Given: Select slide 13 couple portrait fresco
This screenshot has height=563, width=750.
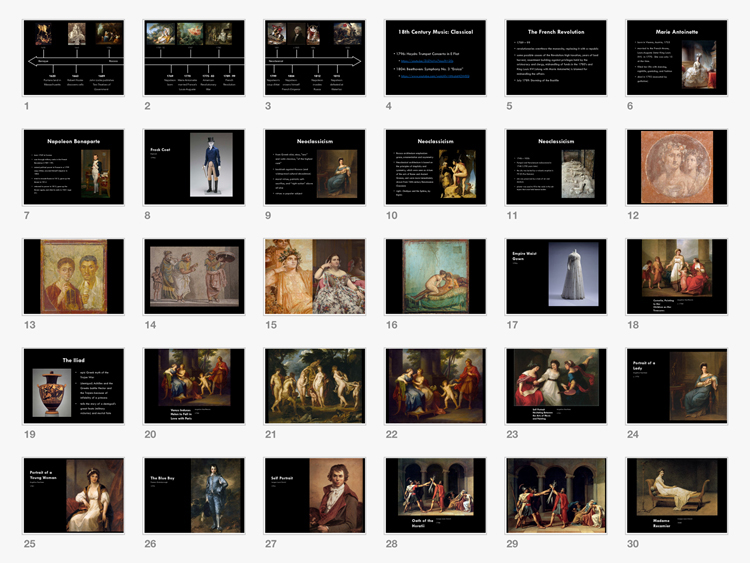Looking at the screenshot, I should click(74, 276).
